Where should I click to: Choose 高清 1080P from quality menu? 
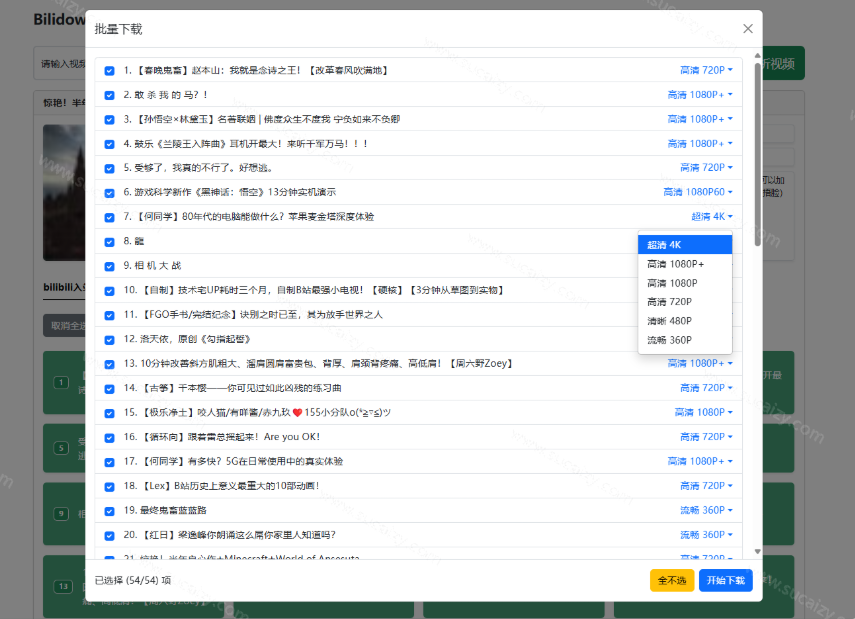tap(685, 283)
